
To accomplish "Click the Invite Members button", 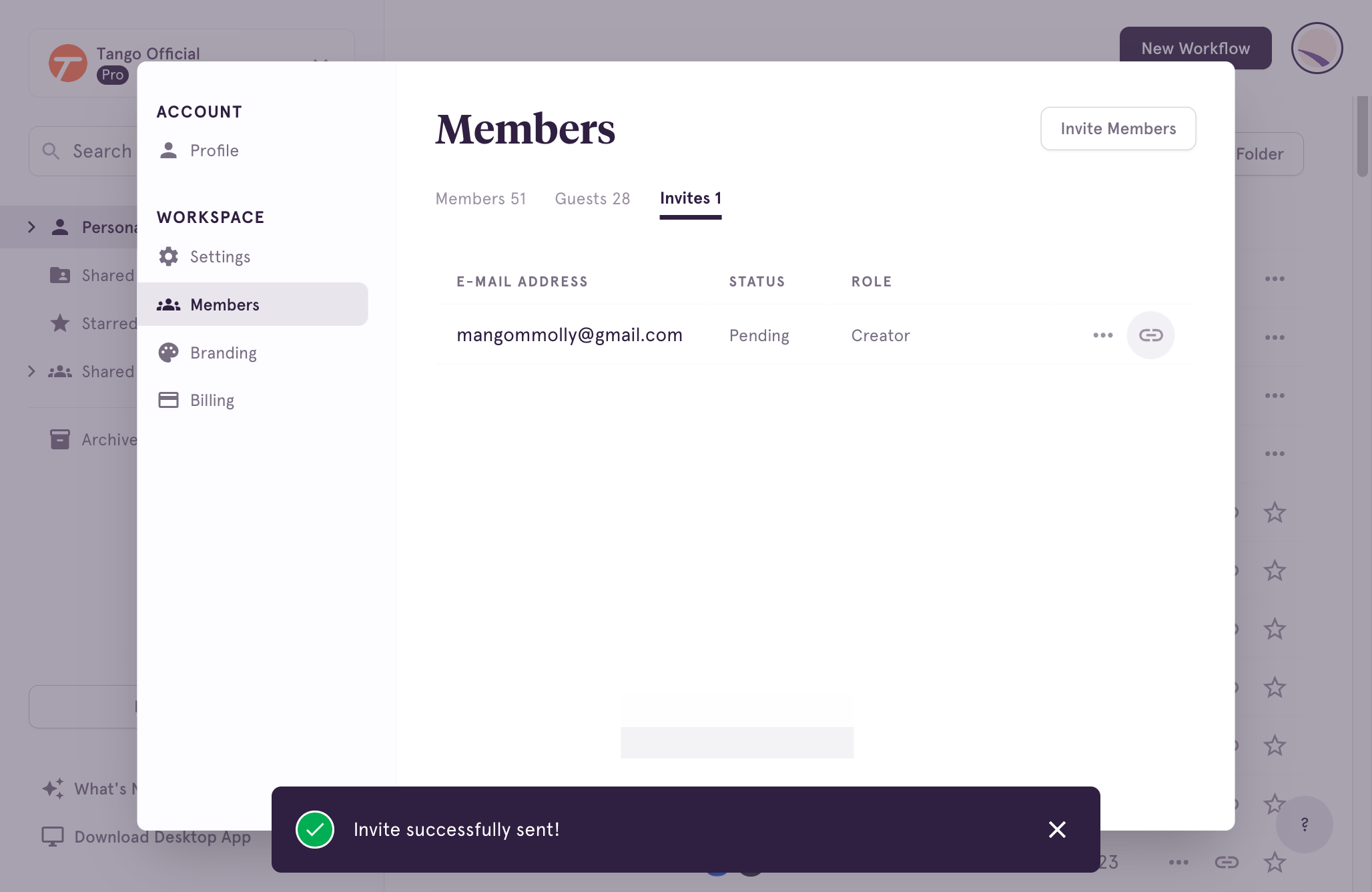I will pos(1118,129).
